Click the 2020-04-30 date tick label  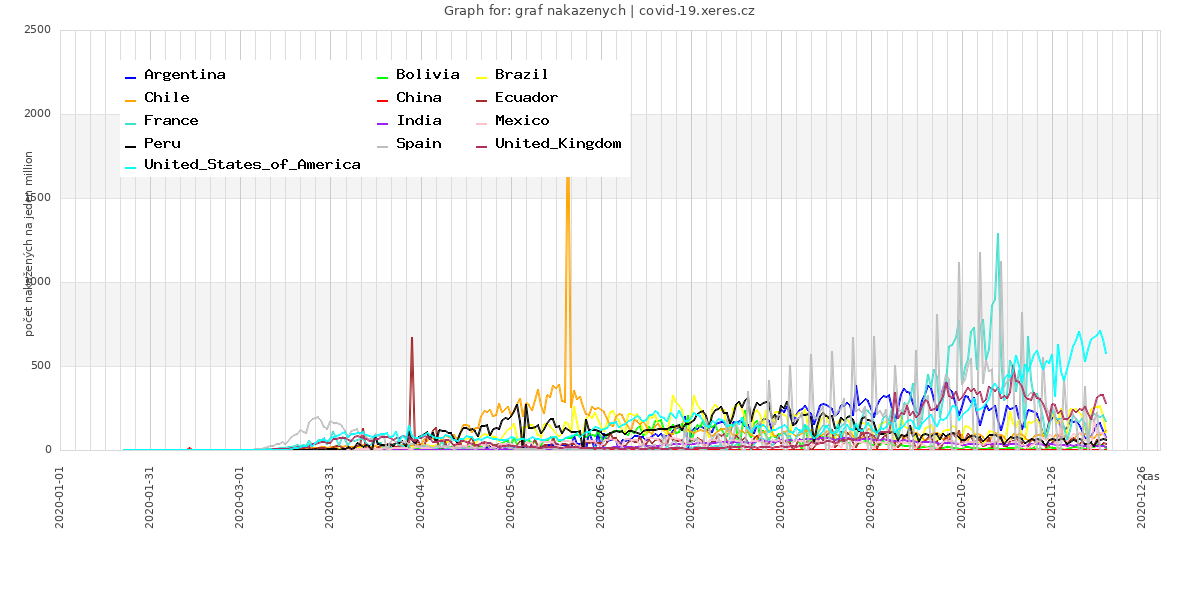pyautogui.click(x=420, y=496)
